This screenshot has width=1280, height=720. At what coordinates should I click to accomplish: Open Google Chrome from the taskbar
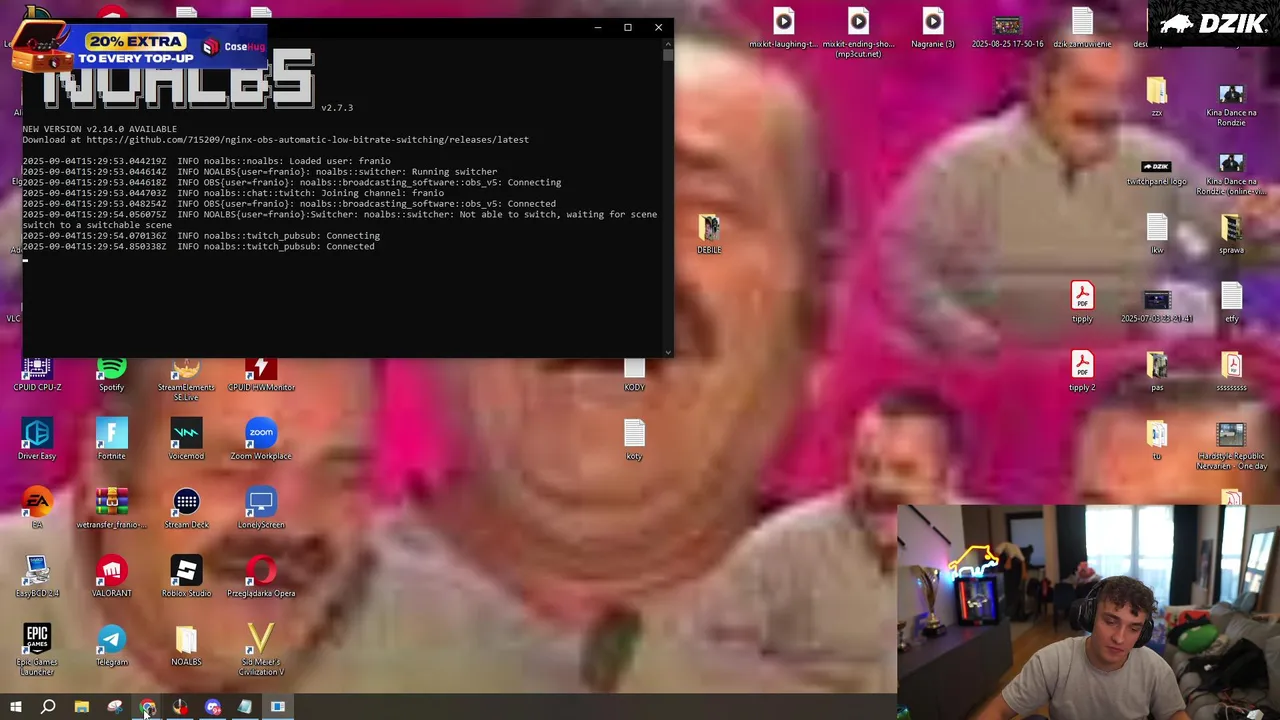(147, 707)
